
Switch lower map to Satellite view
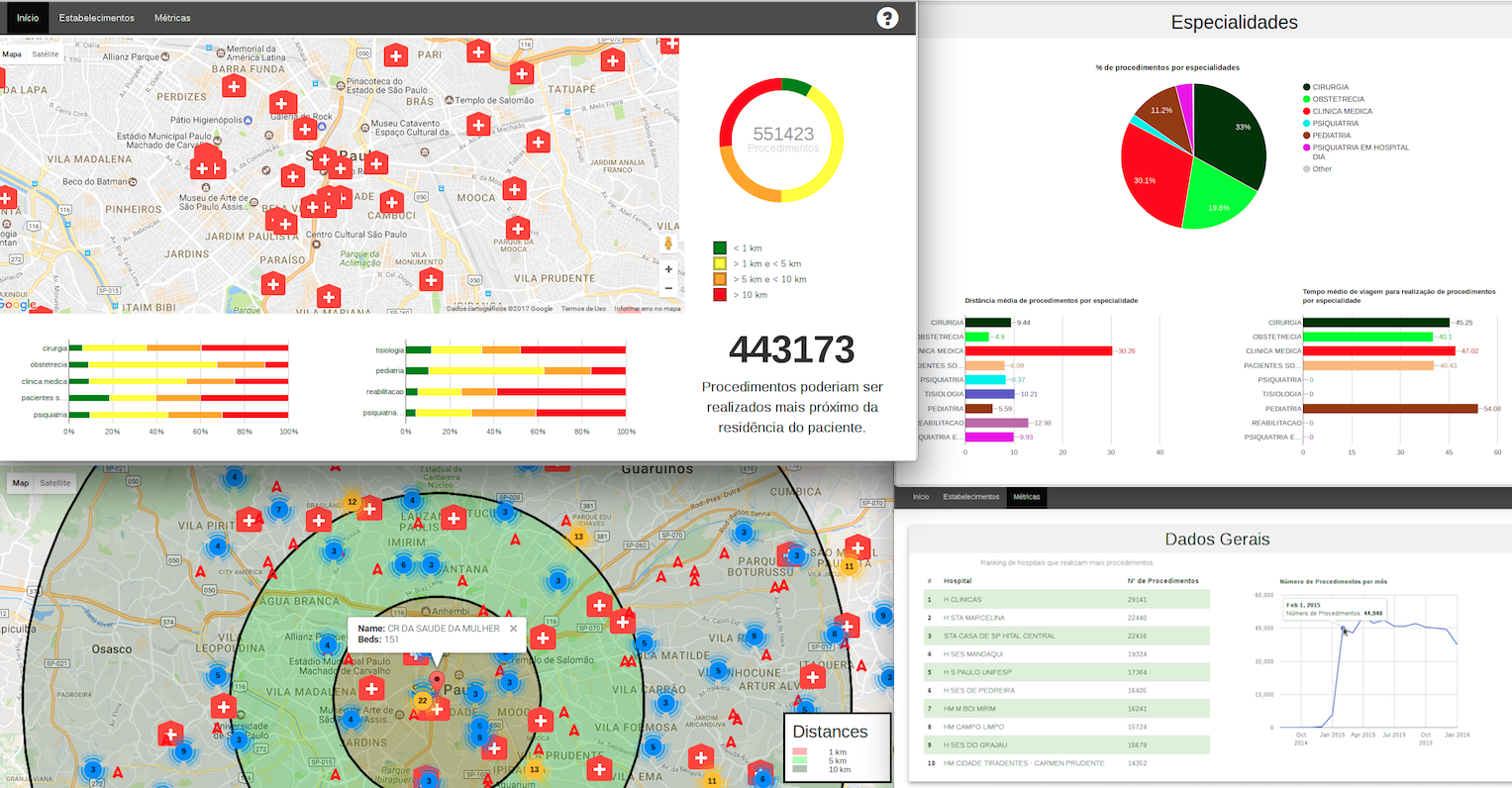(x=55, y=483)
